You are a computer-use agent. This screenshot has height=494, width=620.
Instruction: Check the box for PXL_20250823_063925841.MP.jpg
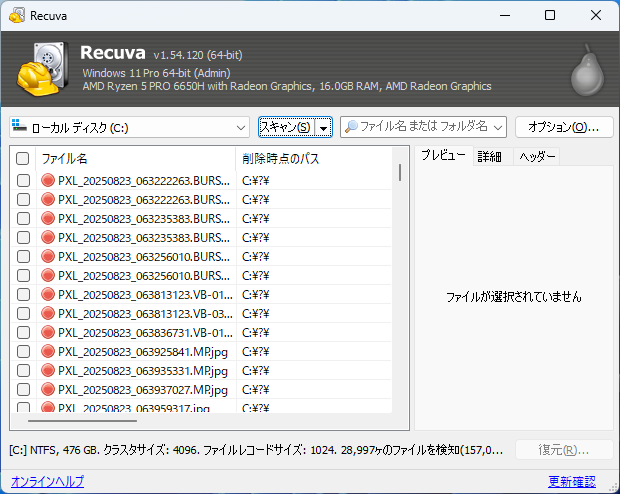(x=23, y=352)
